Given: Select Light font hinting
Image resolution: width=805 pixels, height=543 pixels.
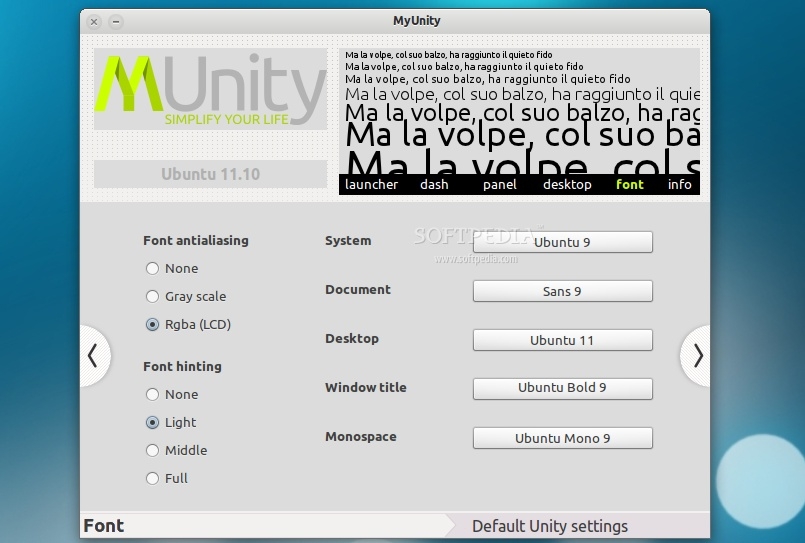Looking at the screenshot, I should [152, 422].
